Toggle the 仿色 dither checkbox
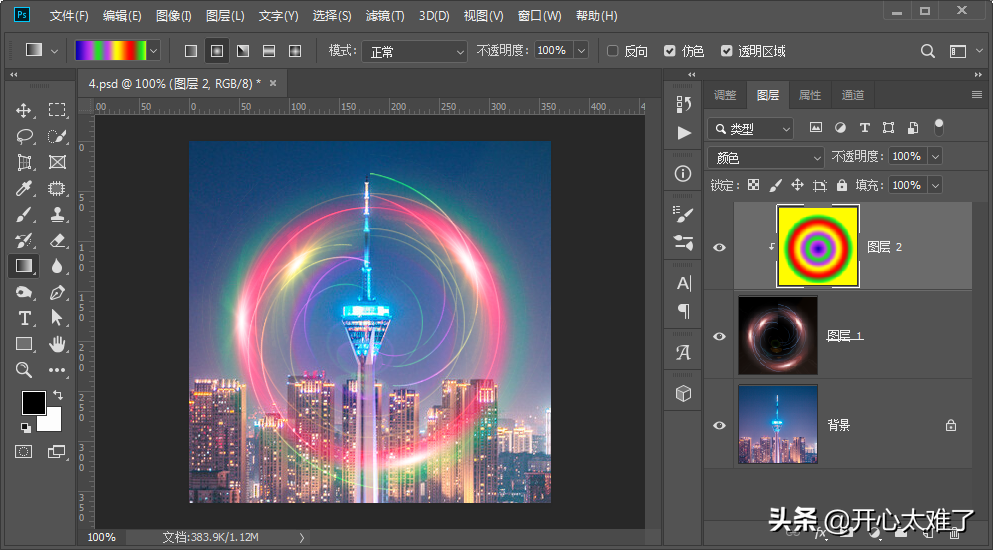 (x=669, y=51)
